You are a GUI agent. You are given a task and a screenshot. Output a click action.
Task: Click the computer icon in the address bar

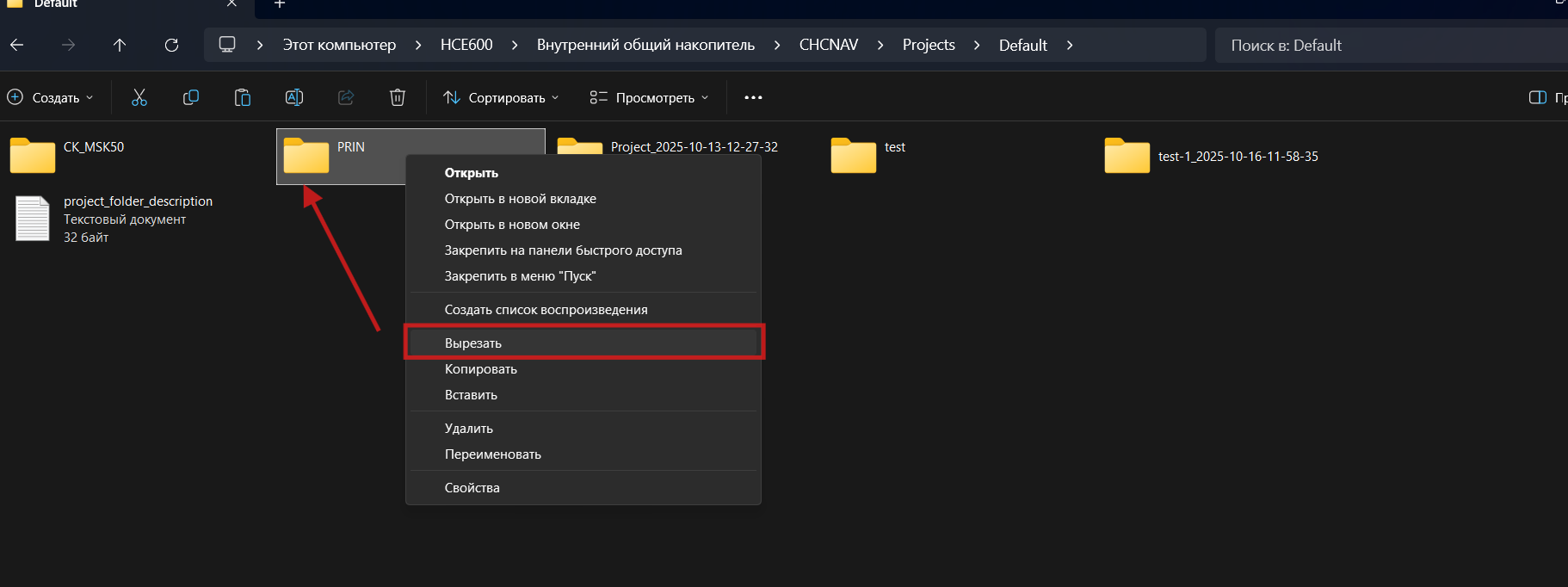click(227, 45)
